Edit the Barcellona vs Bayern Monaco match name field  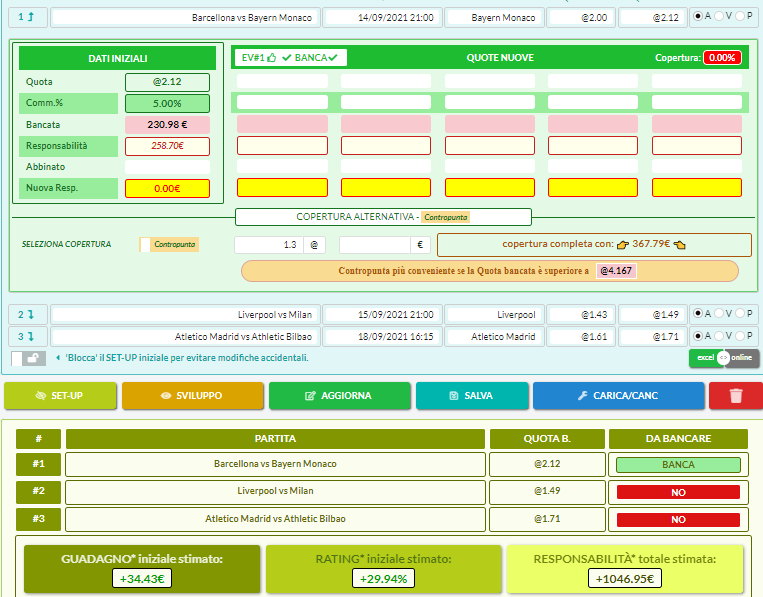tap(186, 18)
